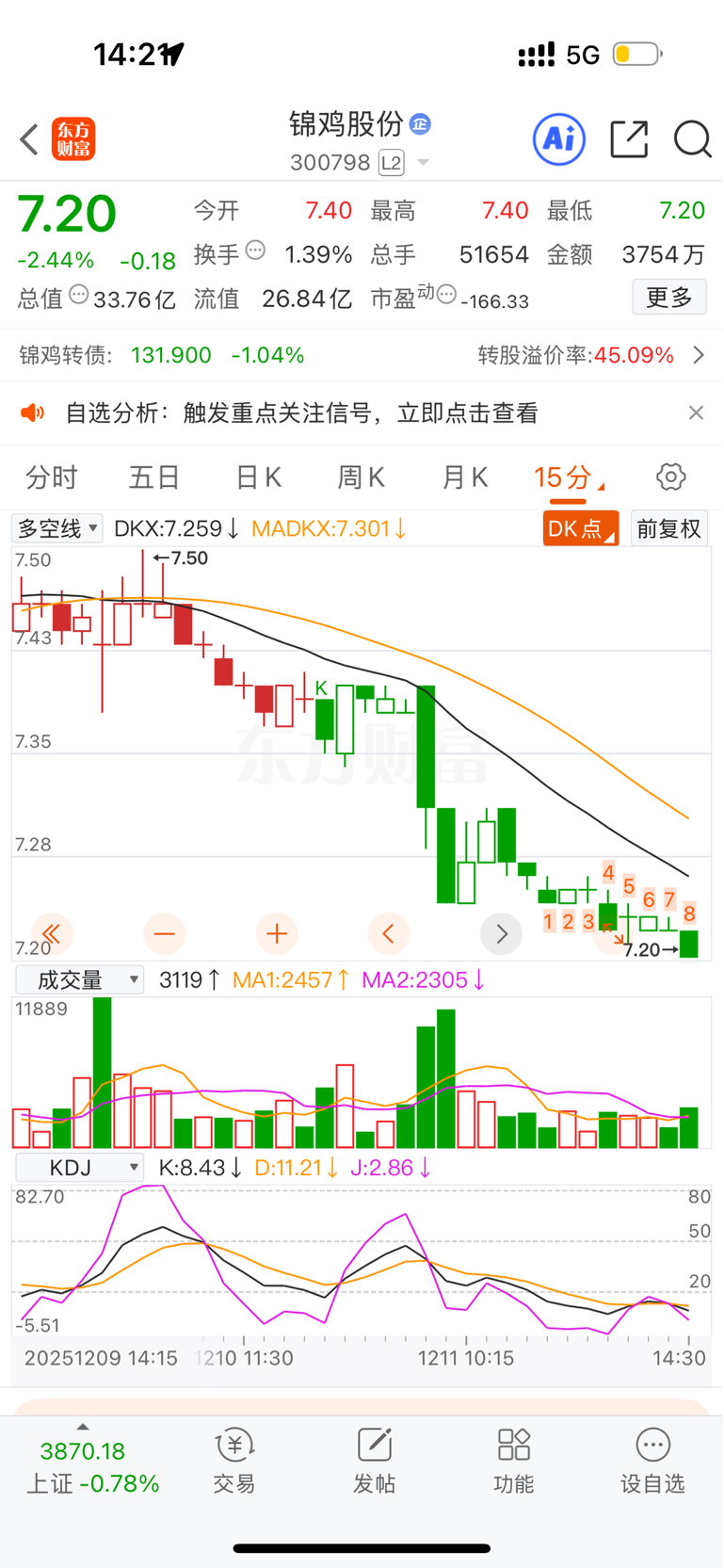Open 锦鸡转债 convertible bond row arrow
Image resolution: width=724 pixels, height=1568 pixels.
pyautogui.click(x=699, y=355)
